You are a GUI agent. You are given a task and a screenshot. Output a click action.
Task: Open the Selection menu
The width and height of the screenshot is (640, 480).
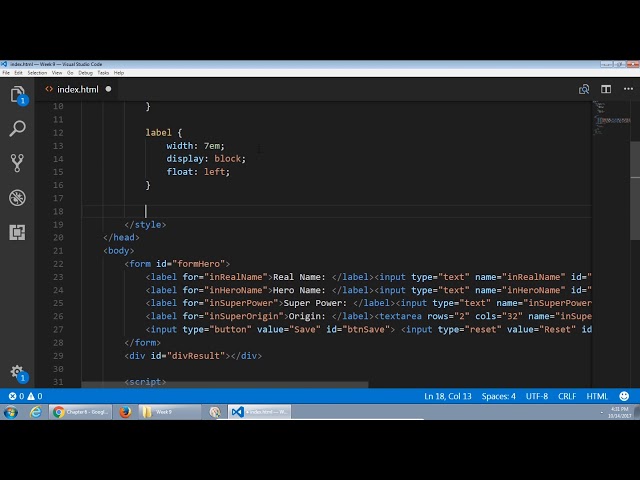[37, 73]
